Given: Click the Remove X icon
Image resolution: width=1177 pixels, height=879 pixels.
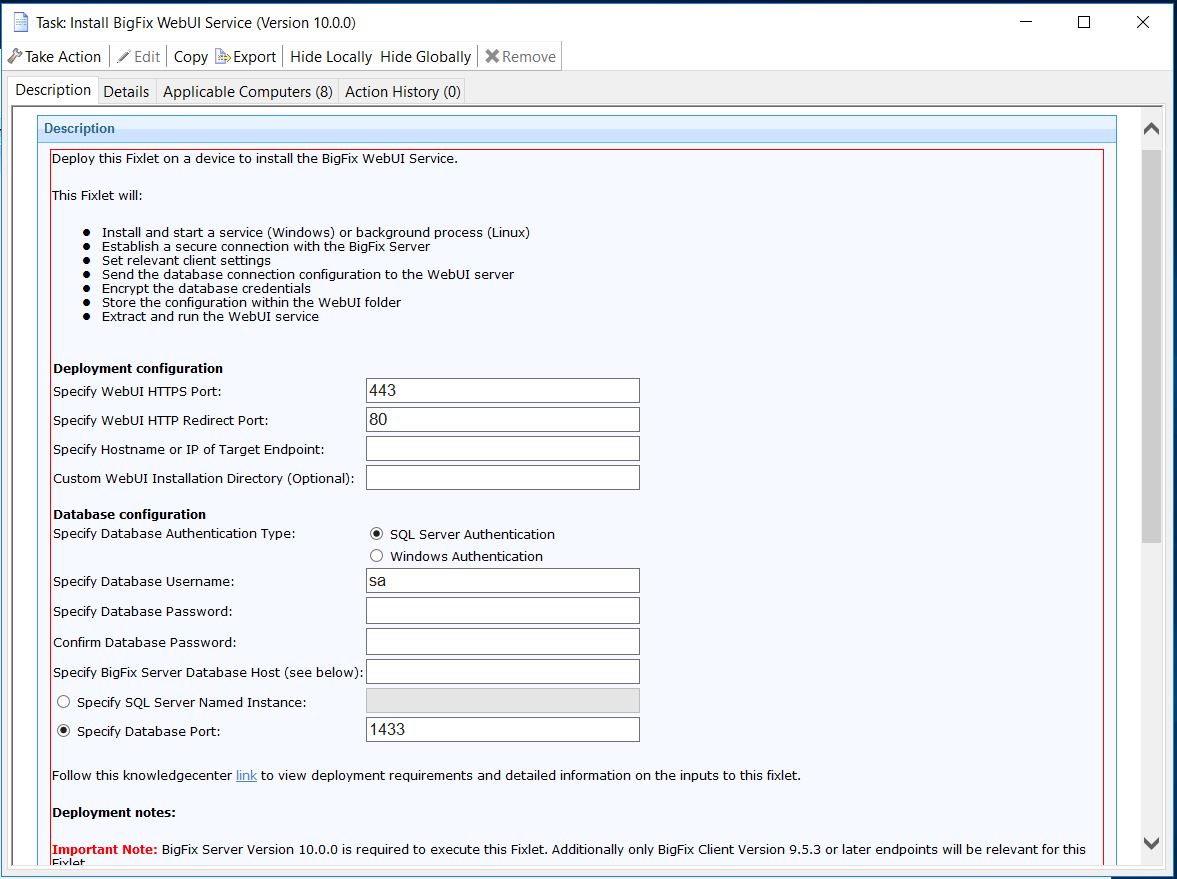Looking at the screenshot, I should (x=491, y=56).
